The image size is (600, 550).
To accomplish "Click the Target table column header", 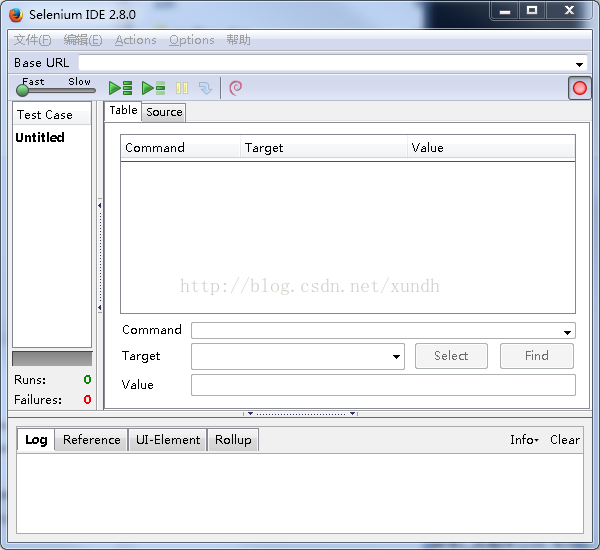I will click(x=324, y=148).
